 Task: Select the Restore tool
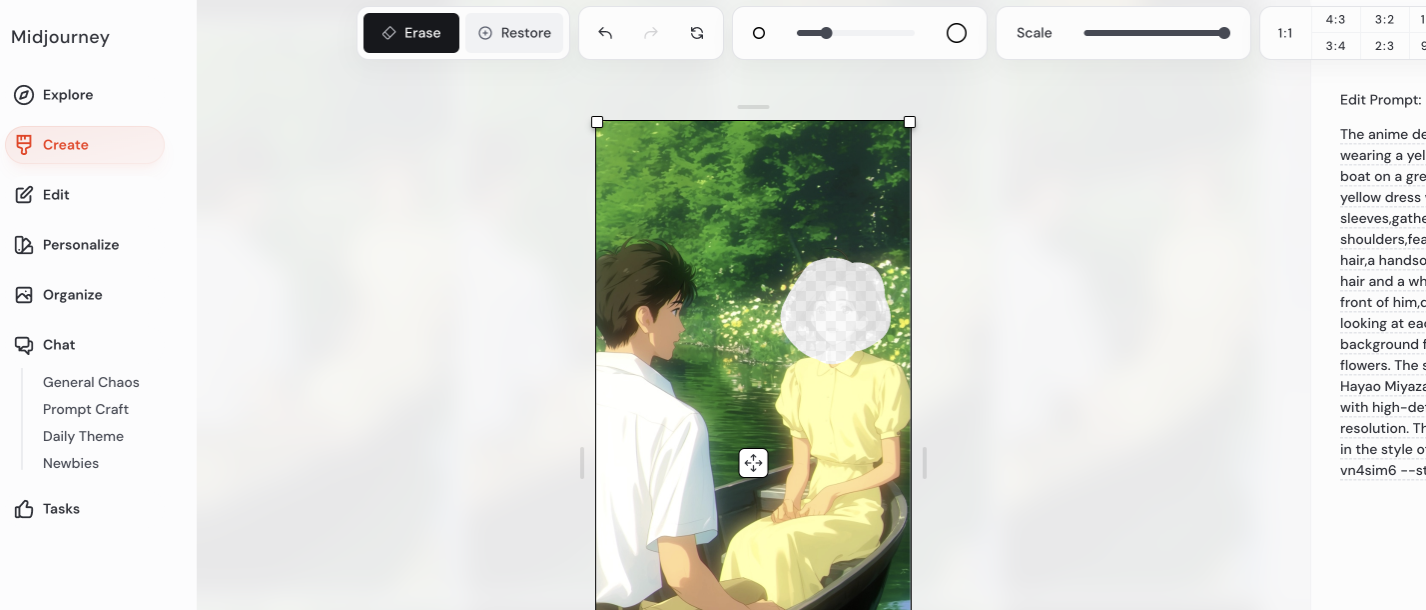pos(515,33)
